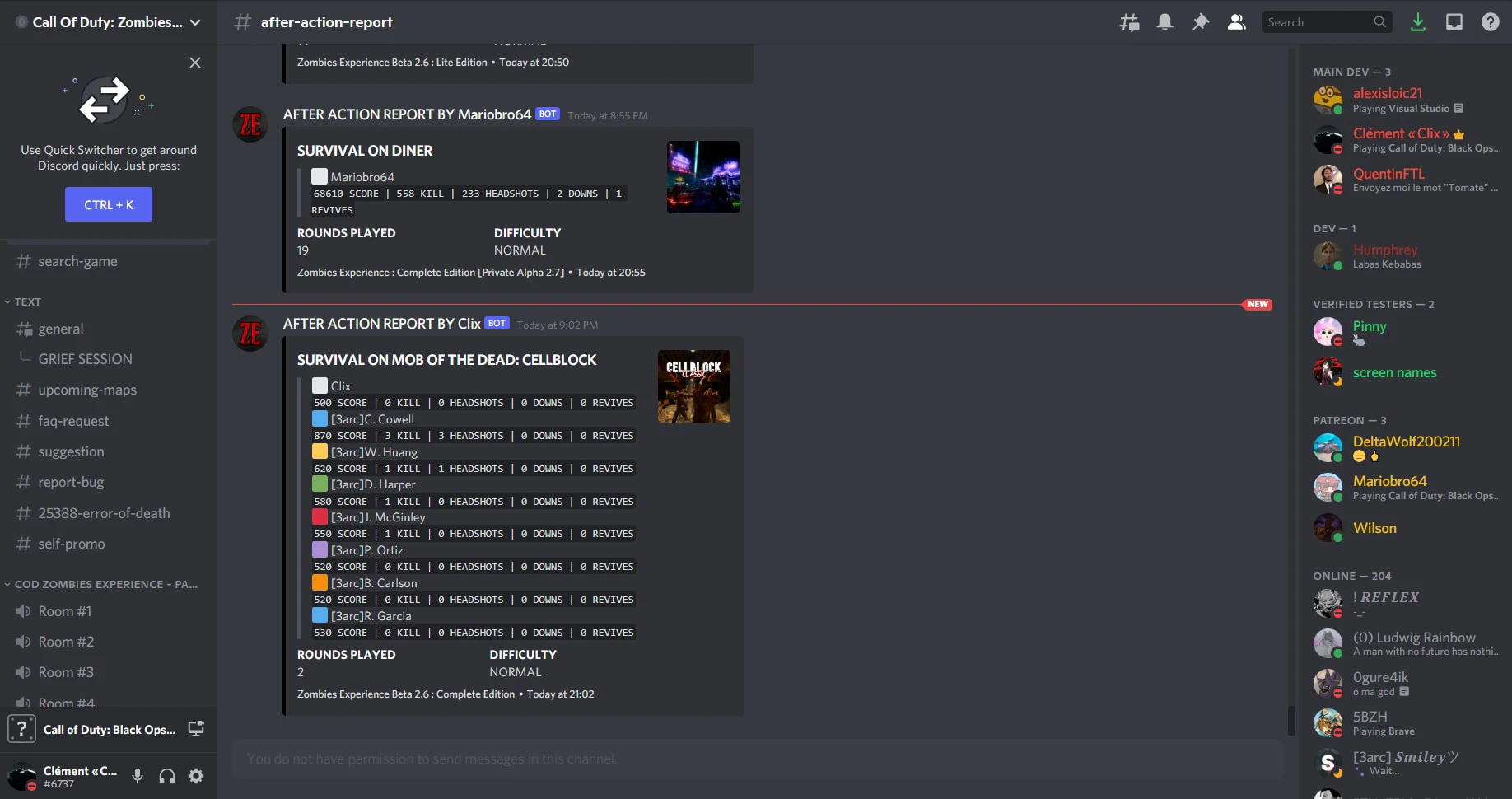1512x799 pixels.
Task: Open the threads icon in the channel header
Action: (x=1129, y=22)
